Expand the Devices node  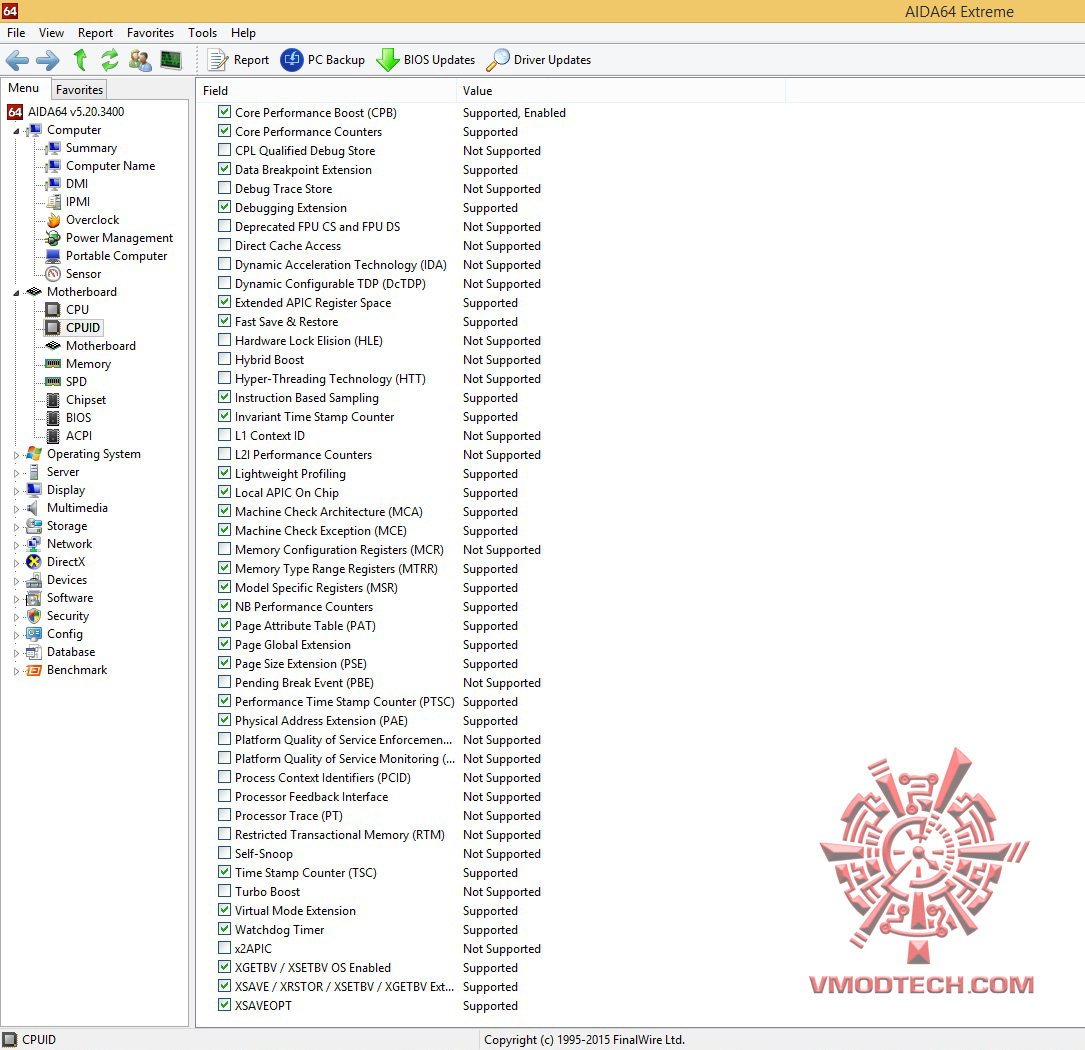(16, 581)
